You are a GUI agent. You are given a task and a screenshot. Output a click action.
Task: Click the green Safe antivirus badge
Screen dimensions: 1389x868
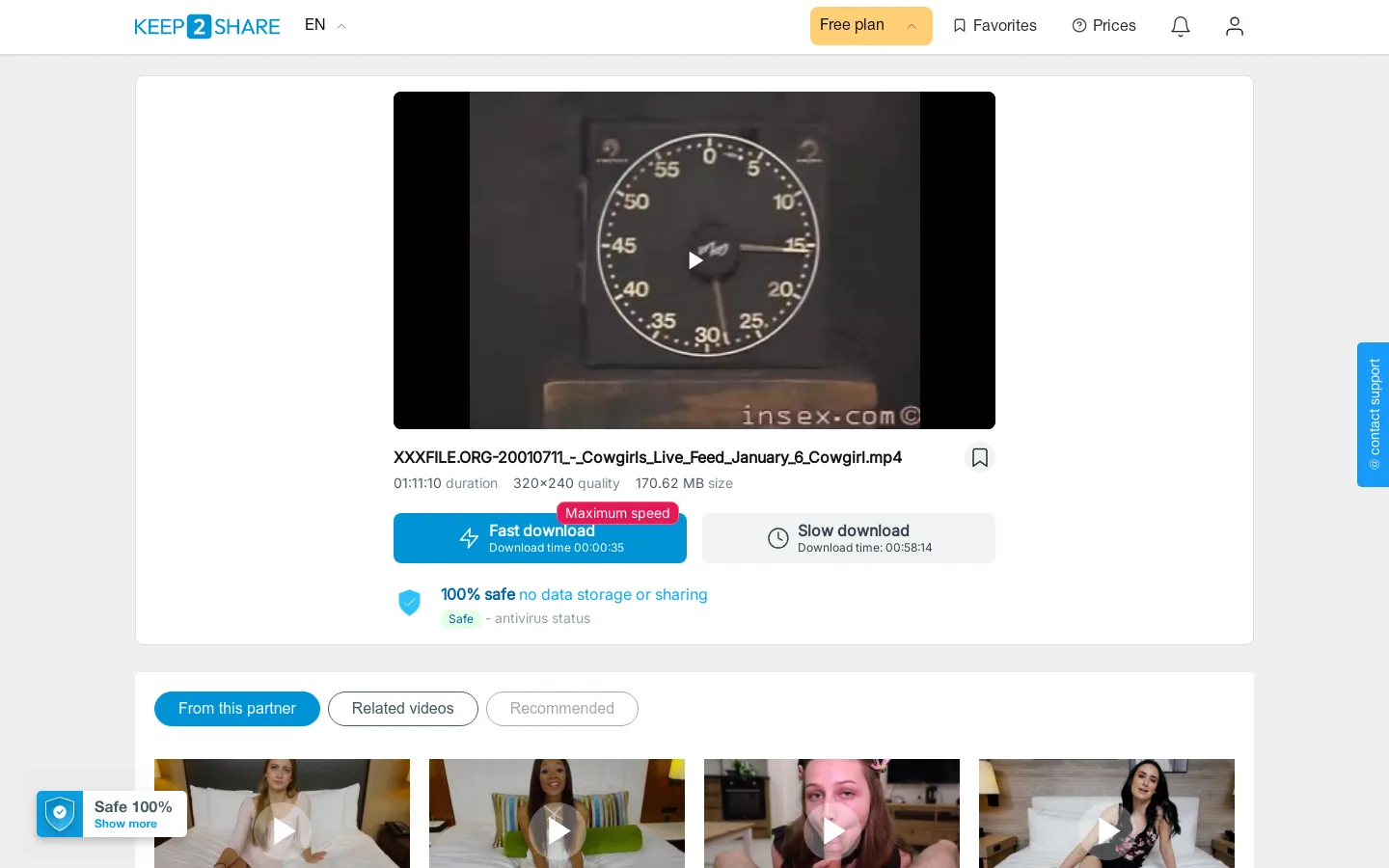[x=461, y=619]
